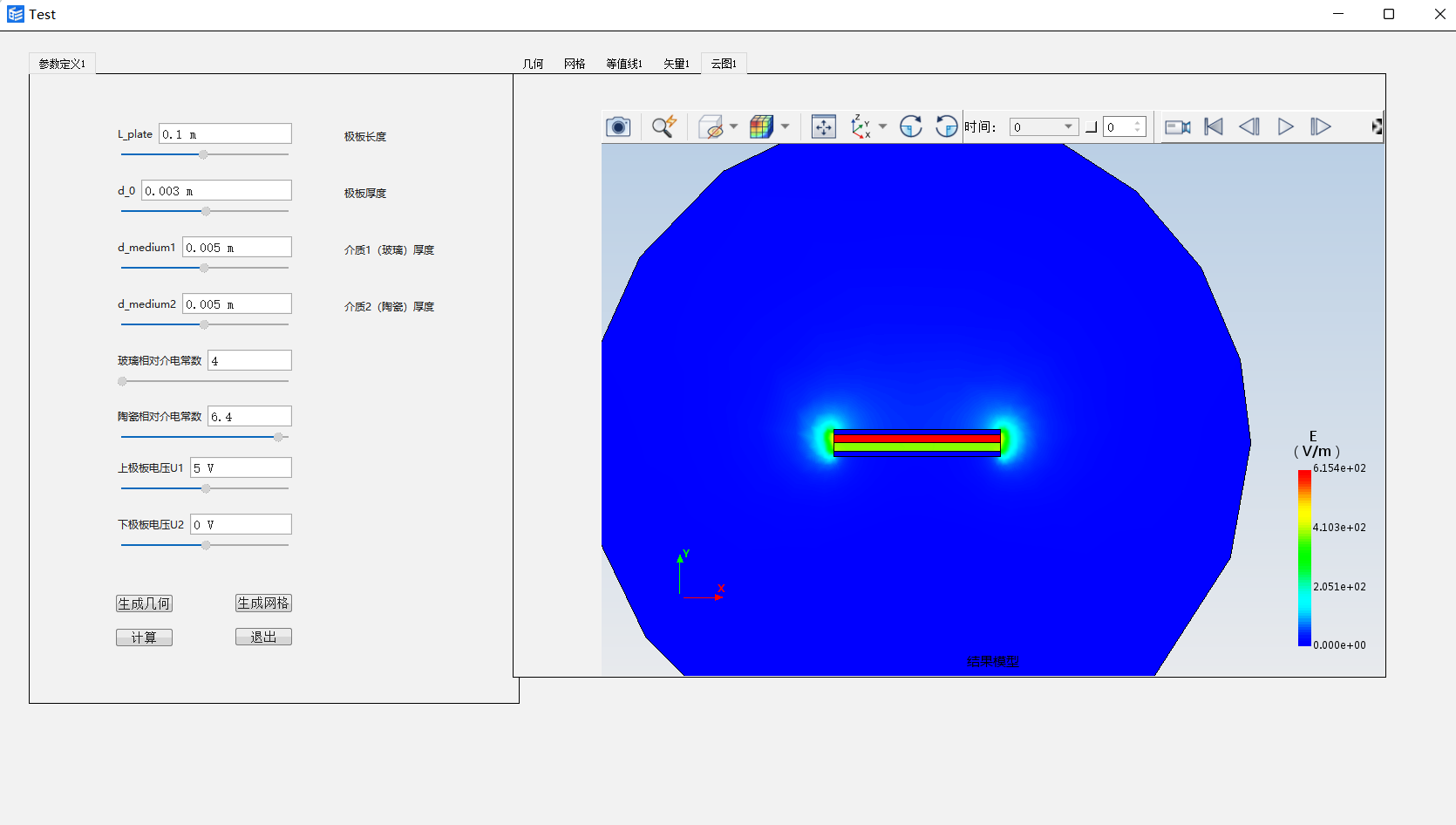
Task: Click the L_plate input field
Action: tap(225, 133)
